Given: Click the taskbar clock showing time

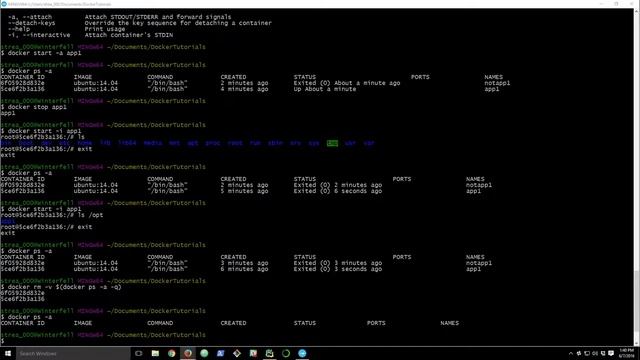Looking at the screenshot, I should (x=627, y=353).
